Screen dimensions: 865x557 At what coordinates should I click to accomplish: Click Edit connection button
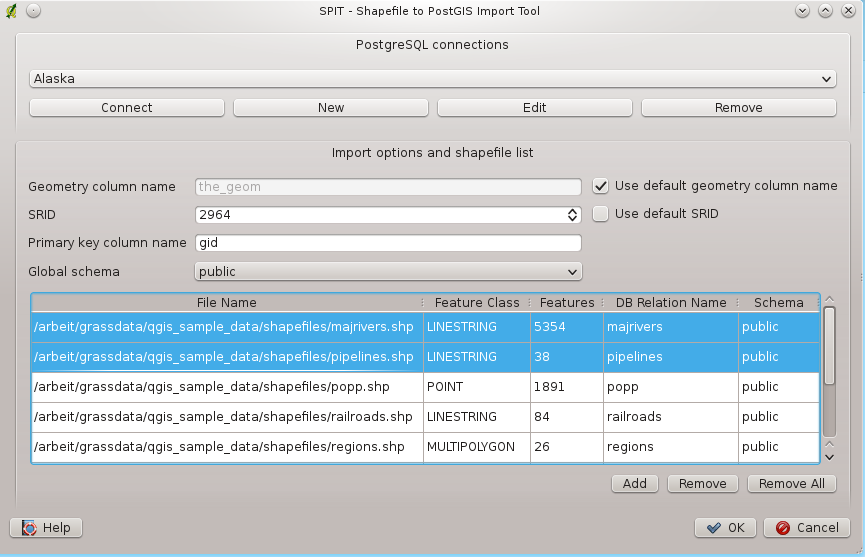535,107
